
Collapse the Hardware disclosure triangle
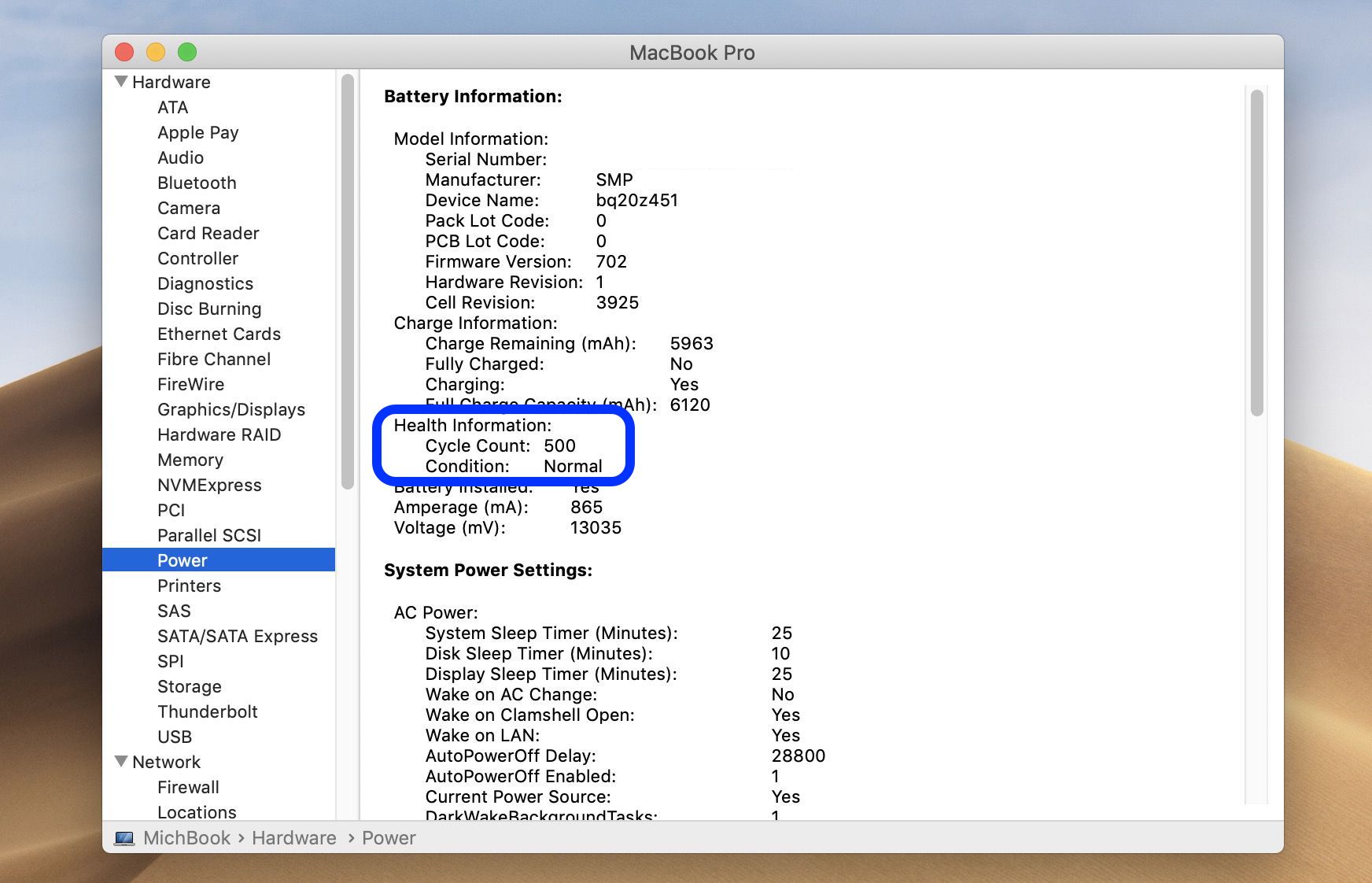pyautogui.click(x=120, y=81)
